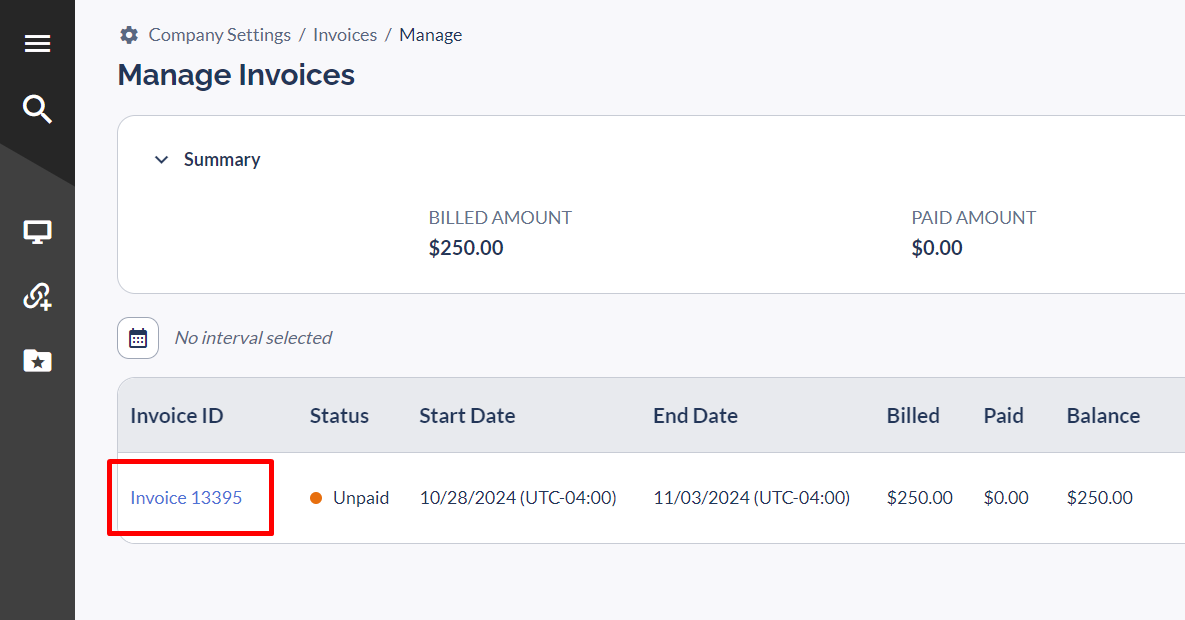Click the search magnifier icon
Viewport: 1185px width, 620px height.
click(x=37, y=109)
